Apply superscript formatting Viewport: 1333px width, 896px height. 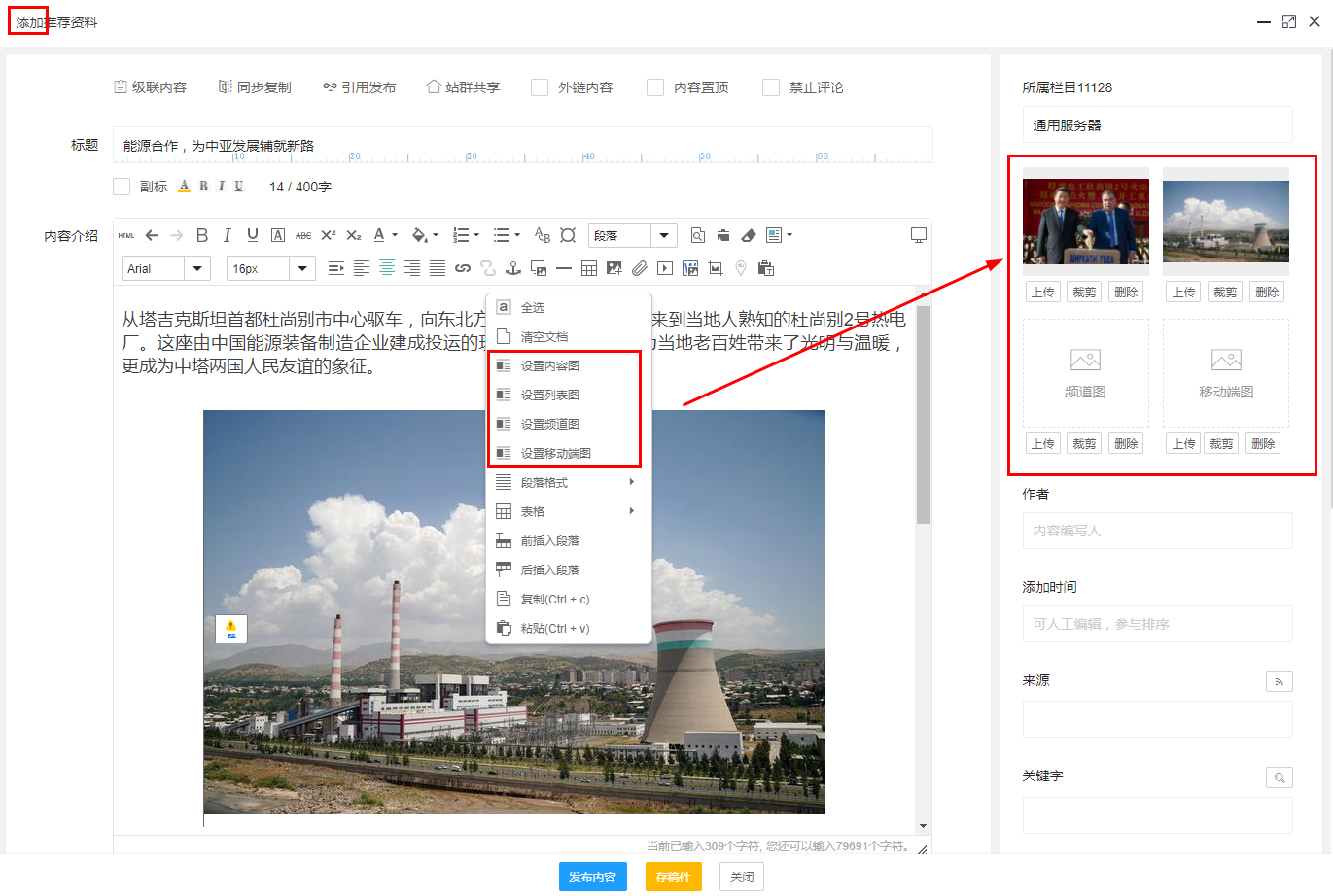[x=329, y=235]
